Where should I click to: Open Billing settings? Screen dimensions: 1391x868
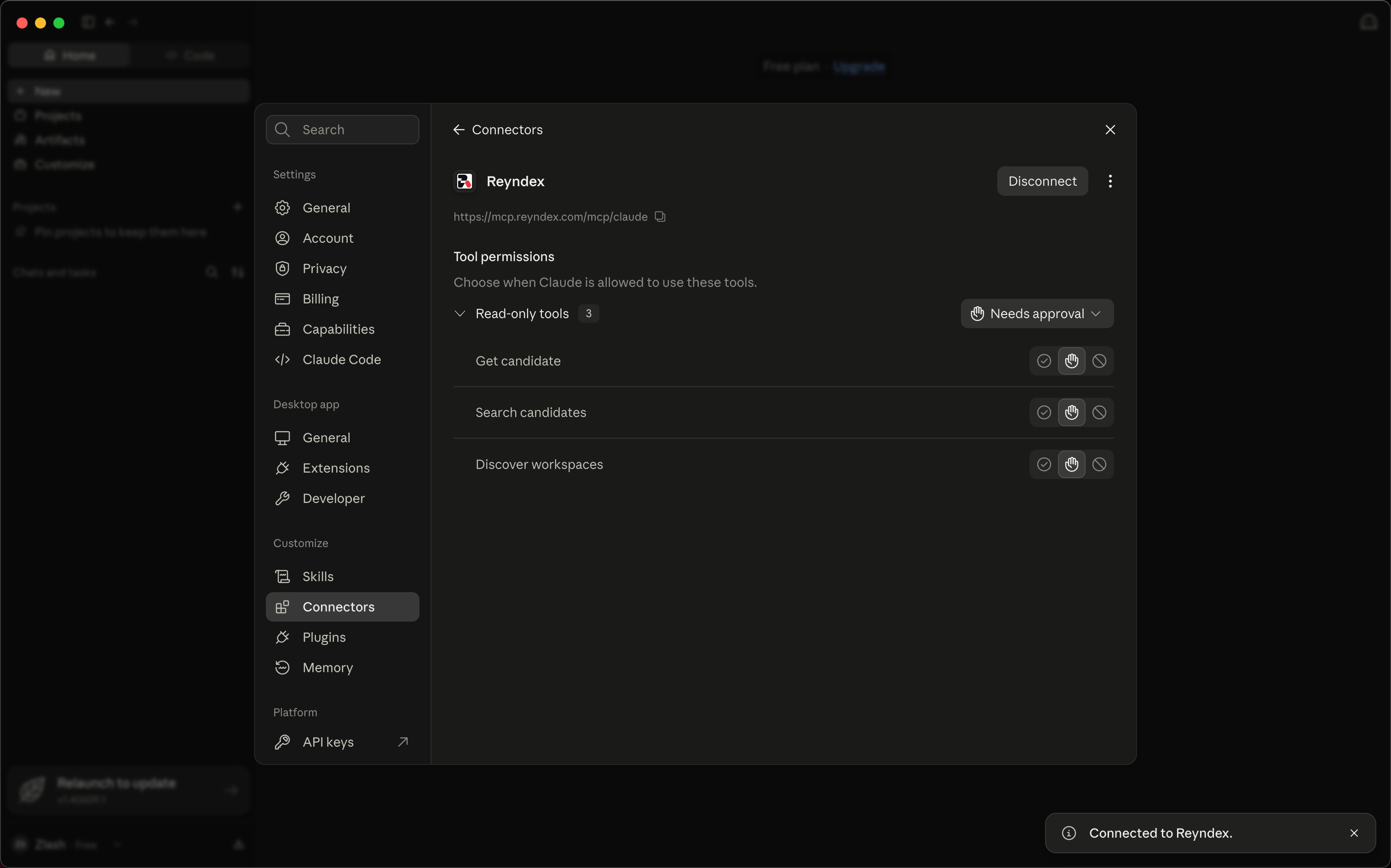(x=342, y=299)
